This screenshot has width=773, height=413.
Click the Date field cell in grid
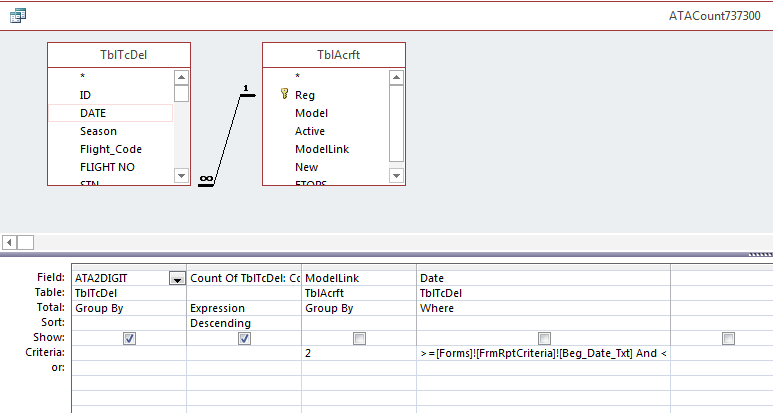pyautogui.click(x=543, y=278)
